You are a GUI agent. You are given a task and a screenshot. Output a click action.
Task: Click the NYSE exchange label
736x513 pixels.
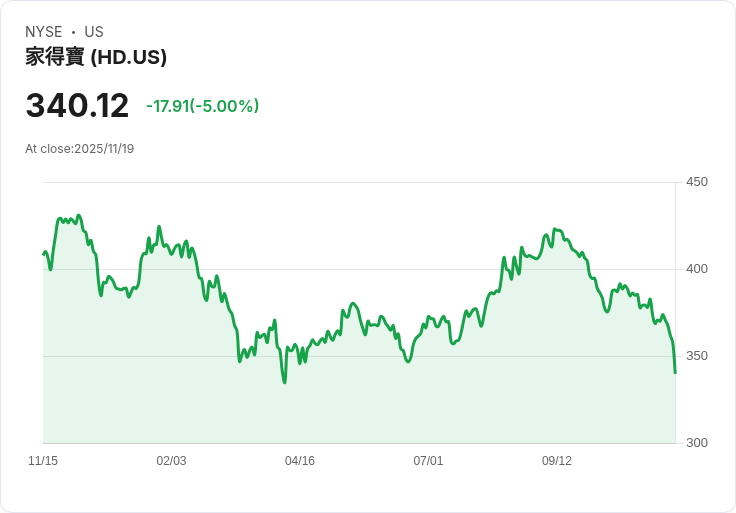(x=43, y=32)
